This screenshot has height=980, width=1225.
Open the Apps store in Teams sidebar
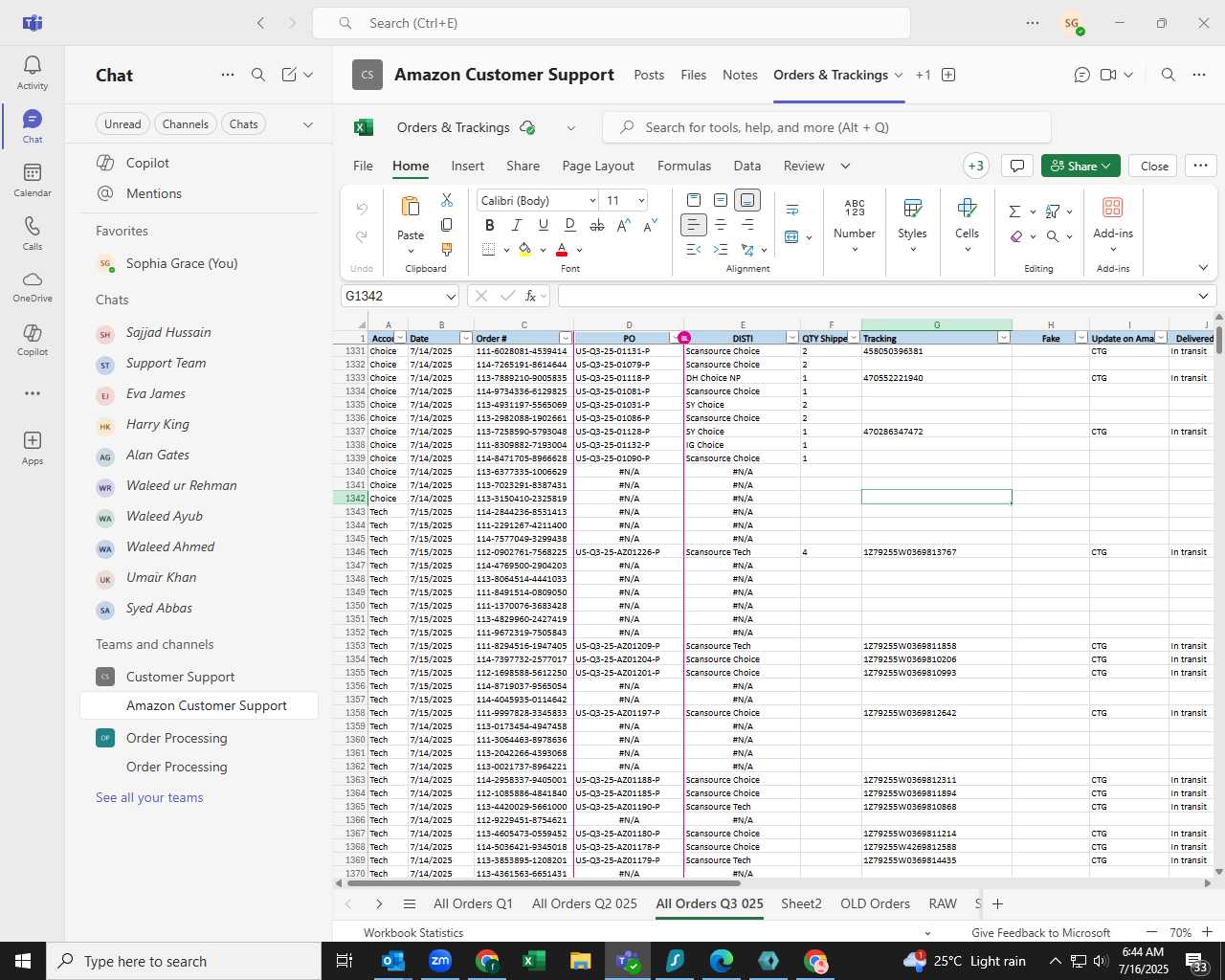33,448
